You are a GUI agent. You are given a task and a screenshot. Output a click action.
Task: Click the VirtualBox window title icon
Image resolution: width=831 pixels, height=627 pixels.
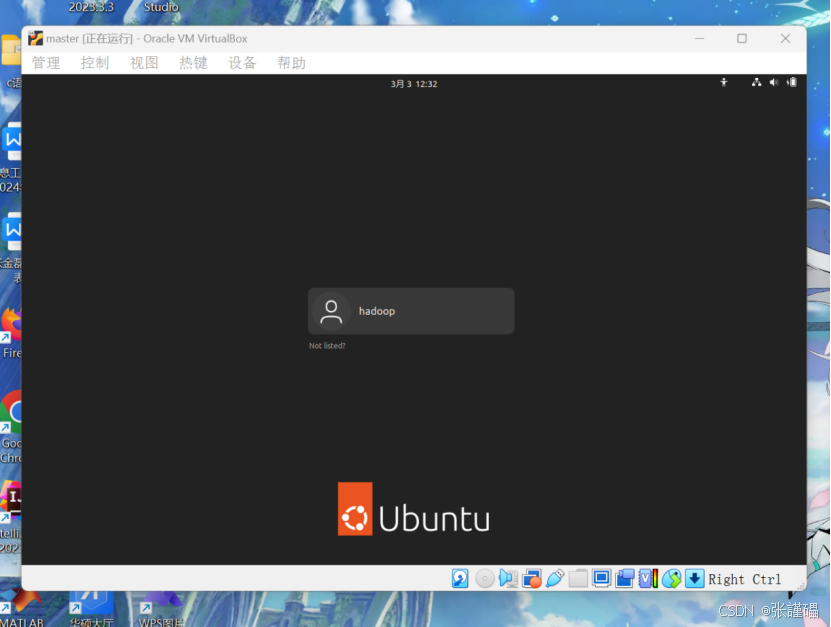coord(36,38)
